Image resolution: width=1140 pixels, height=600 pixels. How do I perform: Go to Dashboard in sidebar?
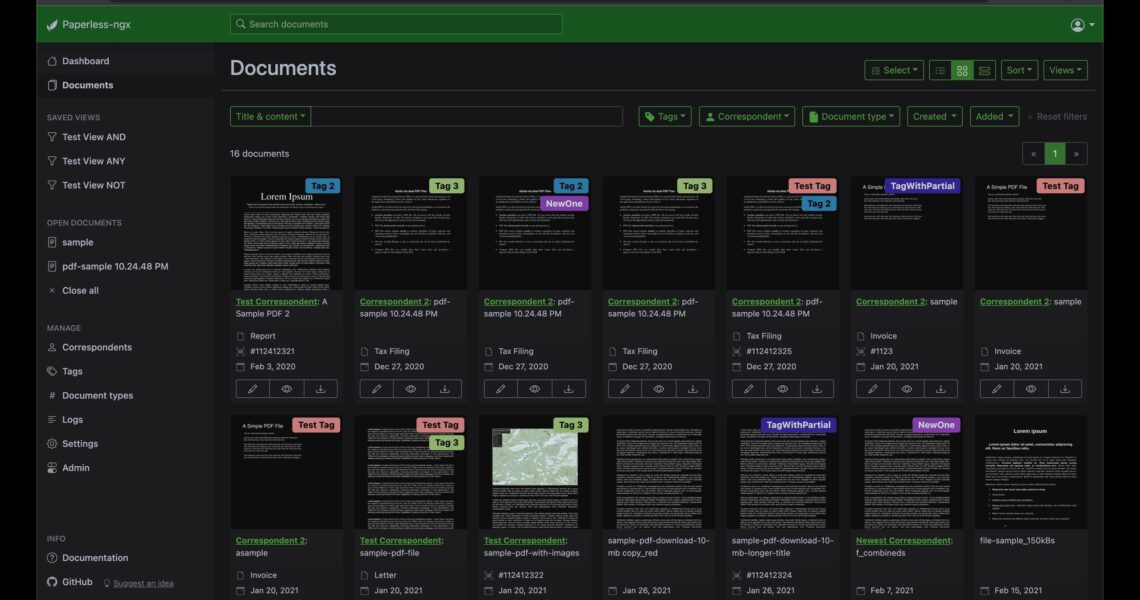(x=85, y=61)
